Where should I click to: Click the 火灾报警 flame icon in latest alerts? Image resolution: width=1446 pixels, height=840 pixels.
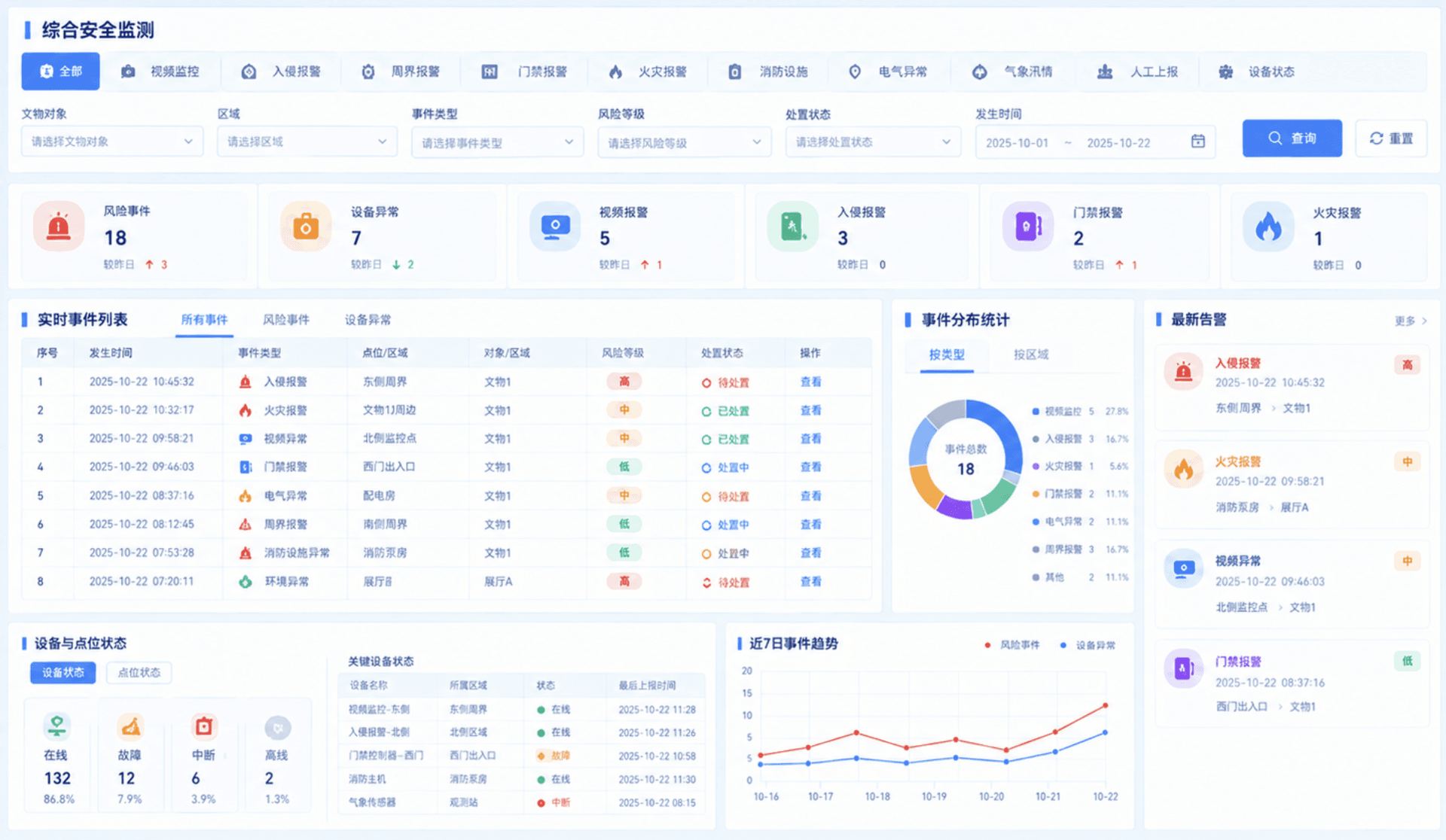1183,469
